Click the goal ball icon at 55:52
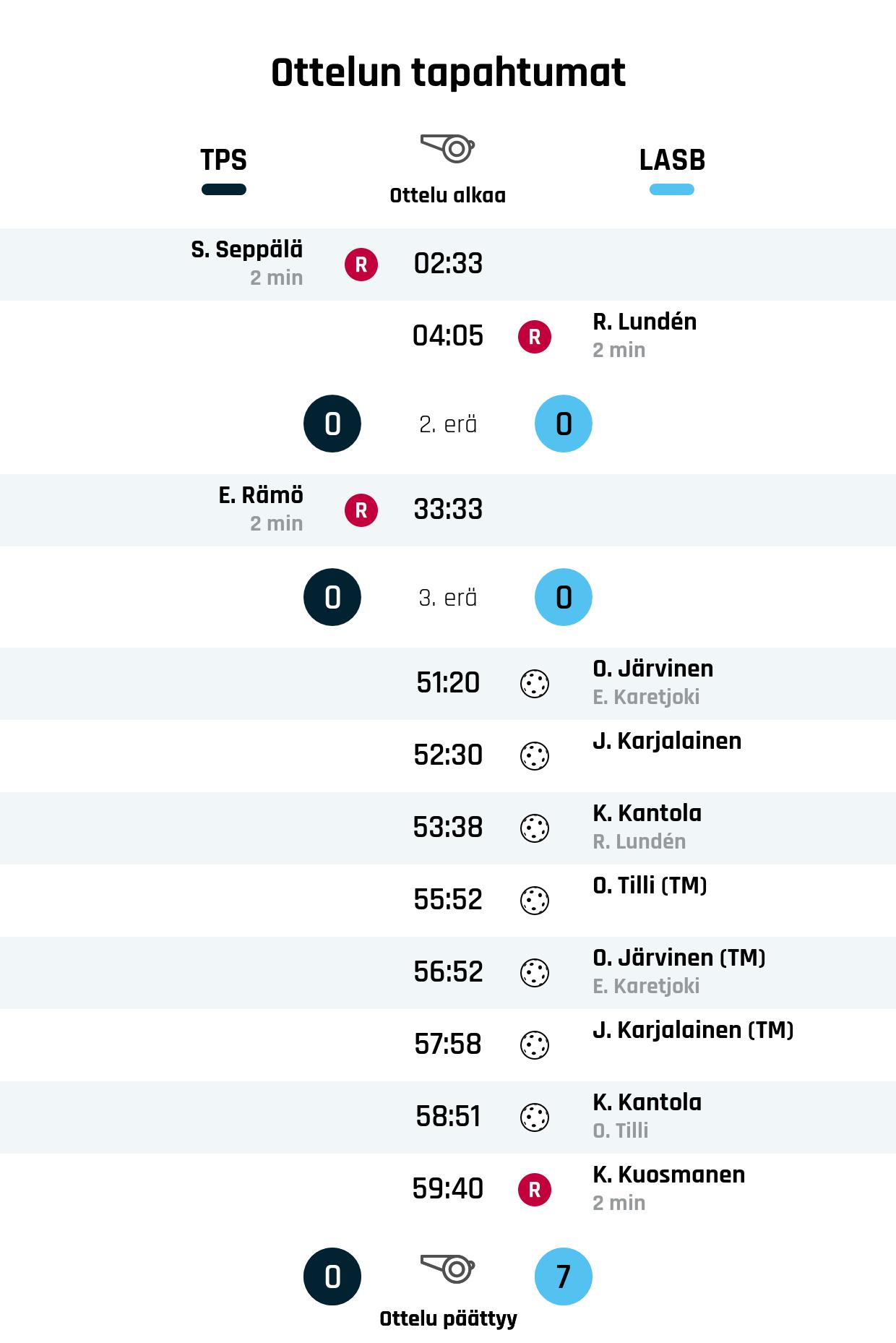Image resolution: width=896 pixels, height=1343 pixels. pyautogui.click(x=535, y=901)
